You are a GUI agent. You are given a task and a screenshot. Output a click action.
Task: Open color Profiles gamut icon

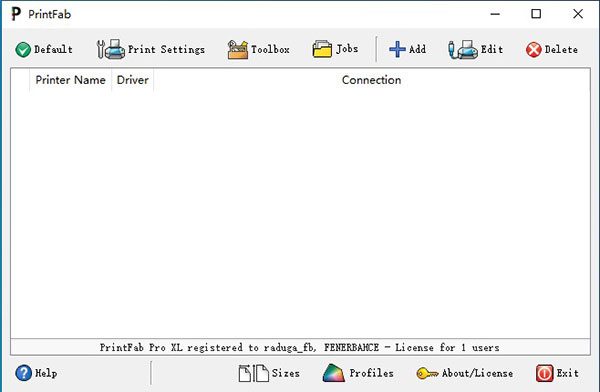point(334,373)
